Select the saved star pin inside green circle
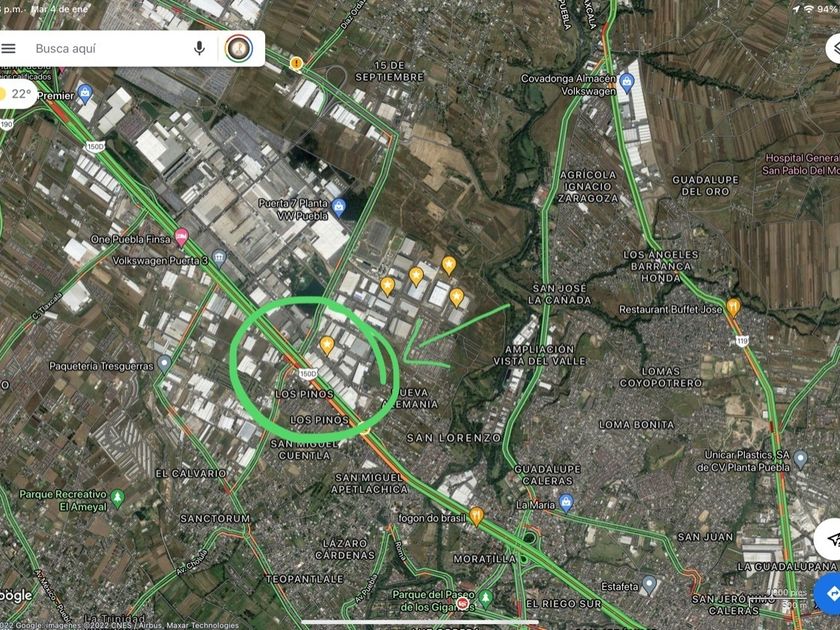This screenshot has height=630, width=840. [327, 346]
